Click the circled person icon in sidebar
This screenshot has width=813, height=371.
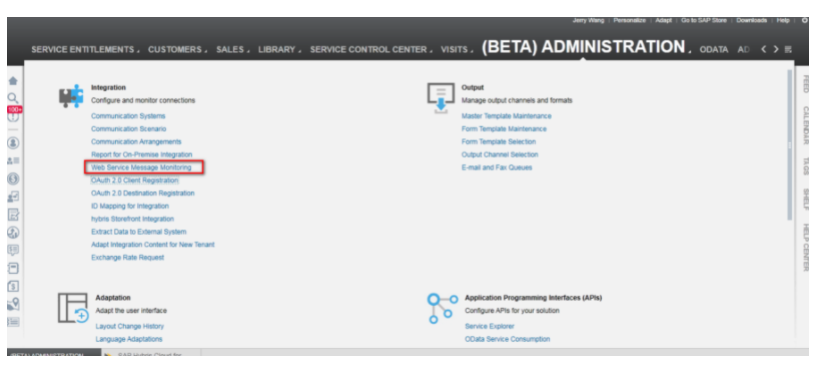coord(13,143)
